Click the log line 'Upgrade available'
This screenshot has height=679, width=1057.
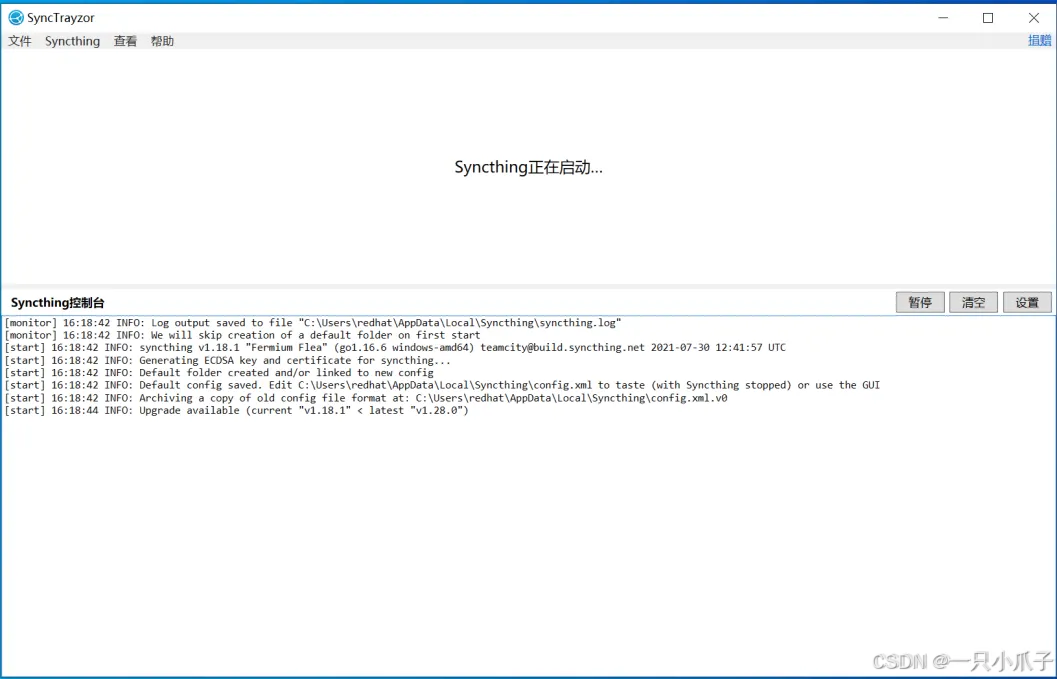pyautogui.click(x=237, y=411)
